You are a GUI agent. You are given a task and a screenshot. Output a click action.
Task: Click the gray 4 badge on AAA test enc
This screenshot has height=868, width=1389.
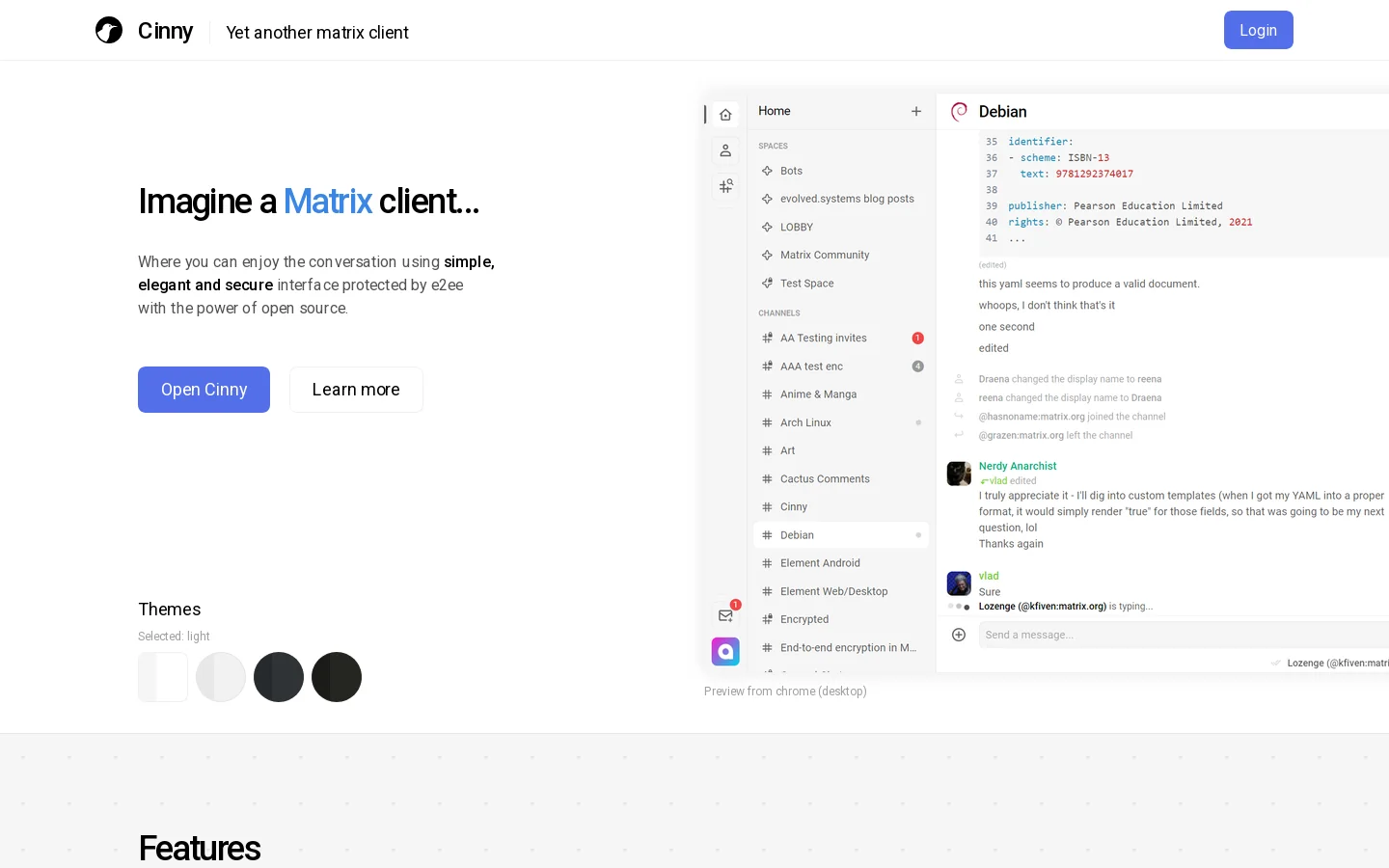point(918,366)
